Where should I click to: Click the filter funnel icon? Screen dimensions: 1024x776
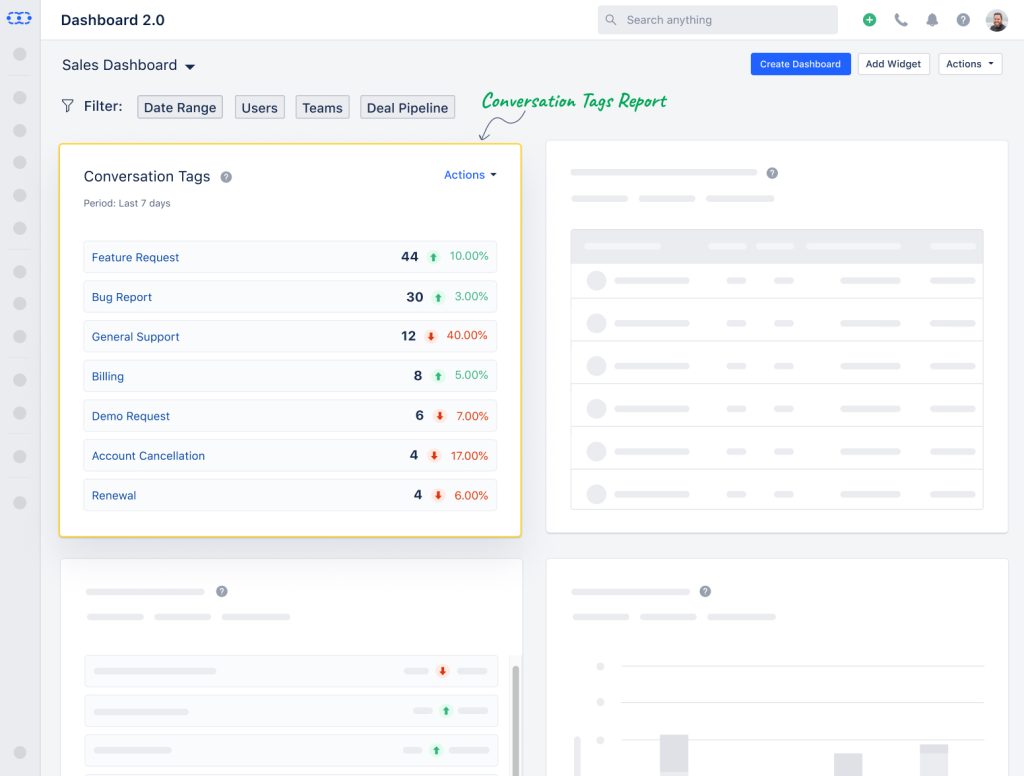(x=66, y=105)
